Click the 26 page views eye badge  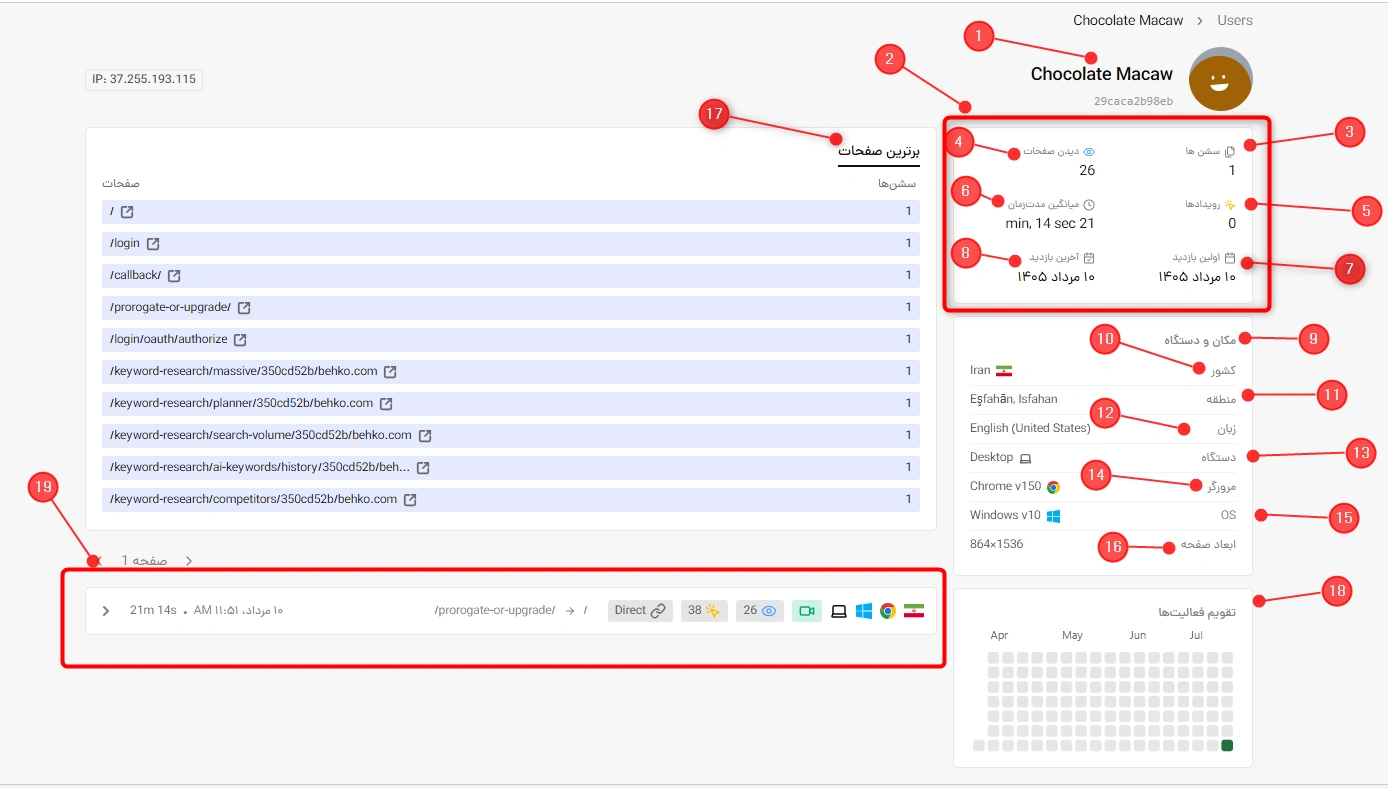(x=760, y=611)
